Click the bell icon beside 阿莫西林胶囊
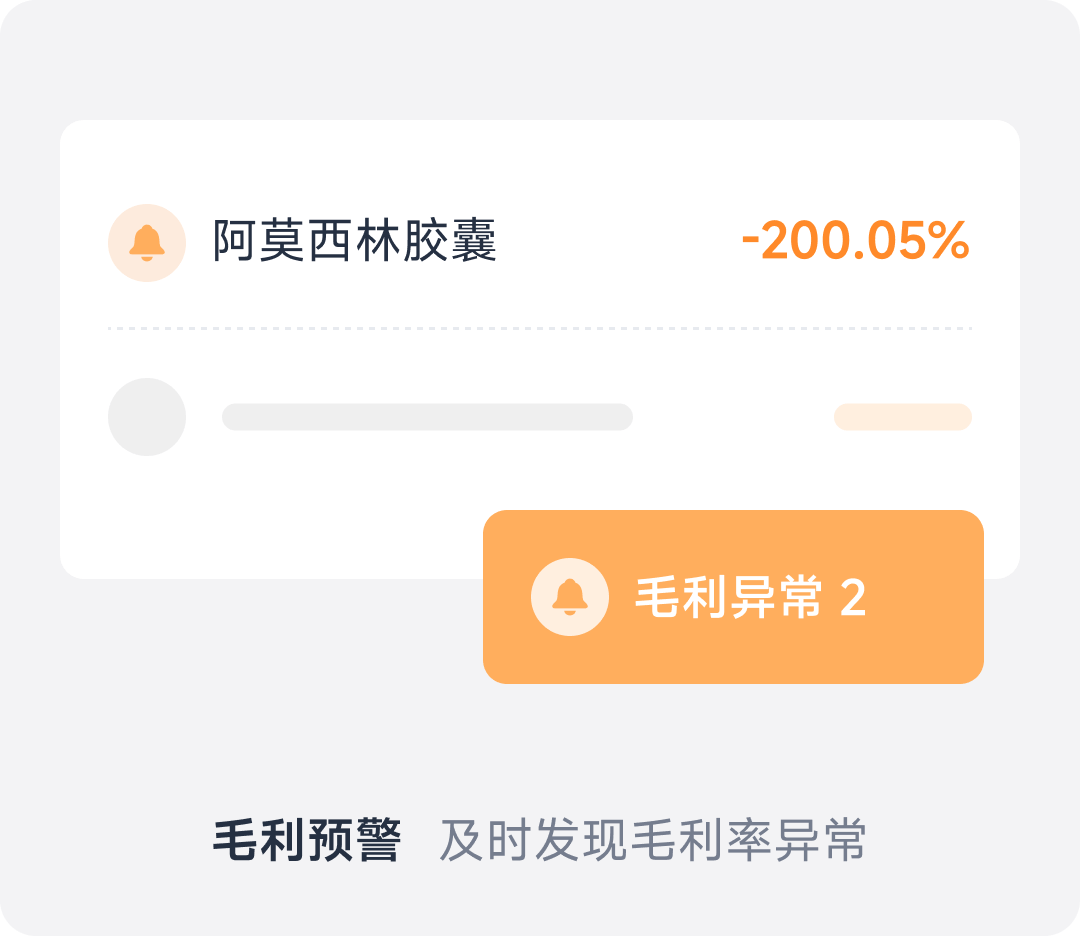 click(147, 243)
